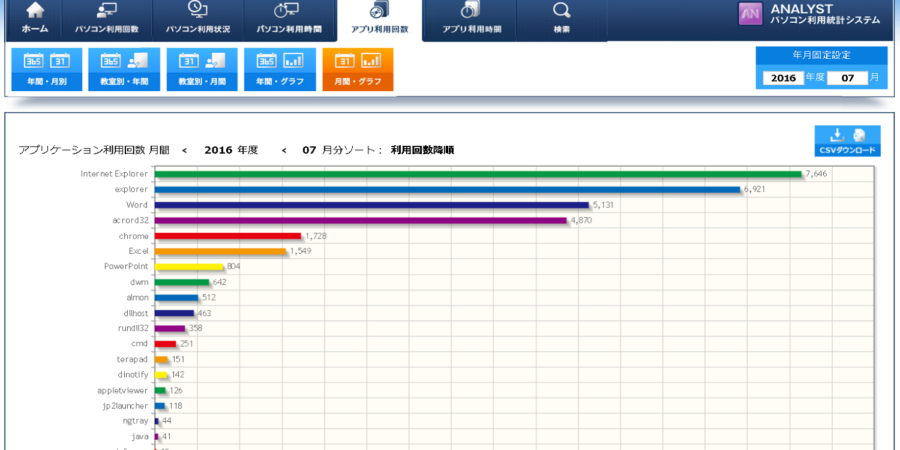Click the 利用回数降順 sort label

[422, 150]
